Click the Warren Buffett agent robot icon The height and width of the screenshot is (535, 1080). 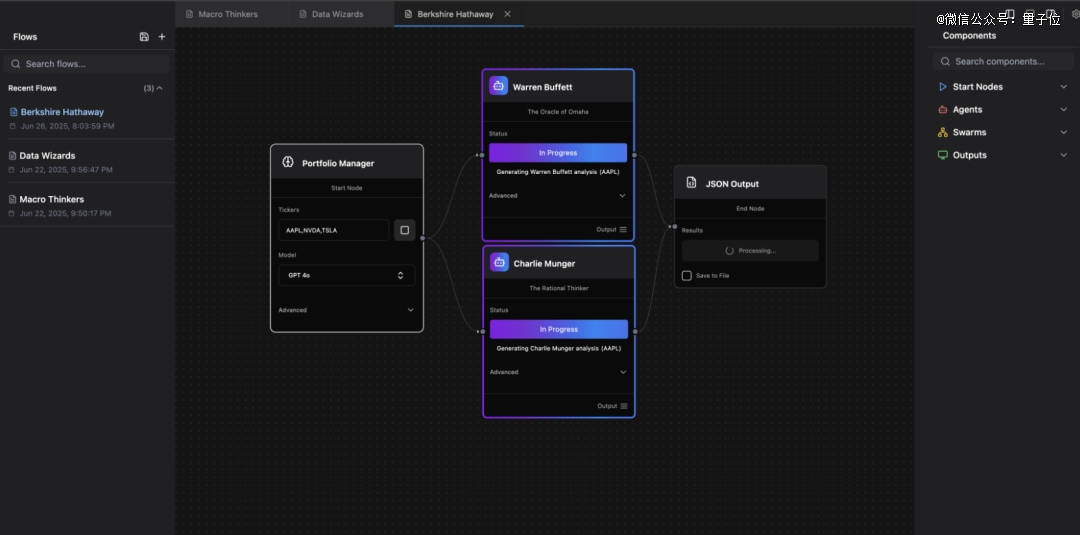(x=498, y=86)
